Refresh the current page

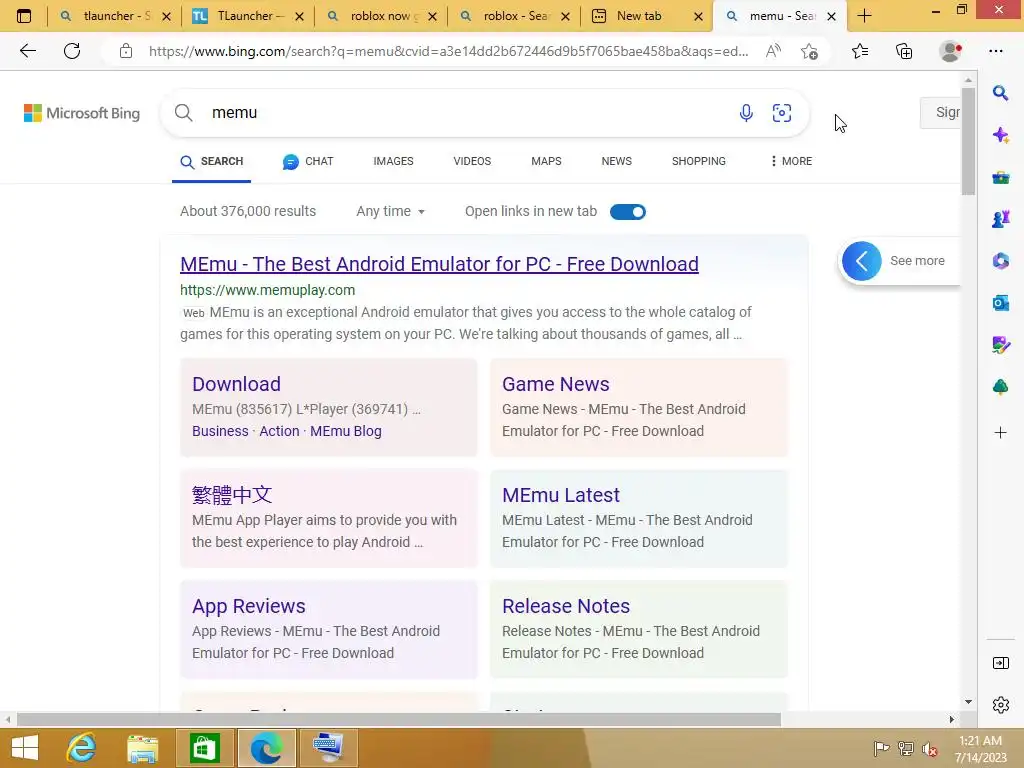(72, 51)
